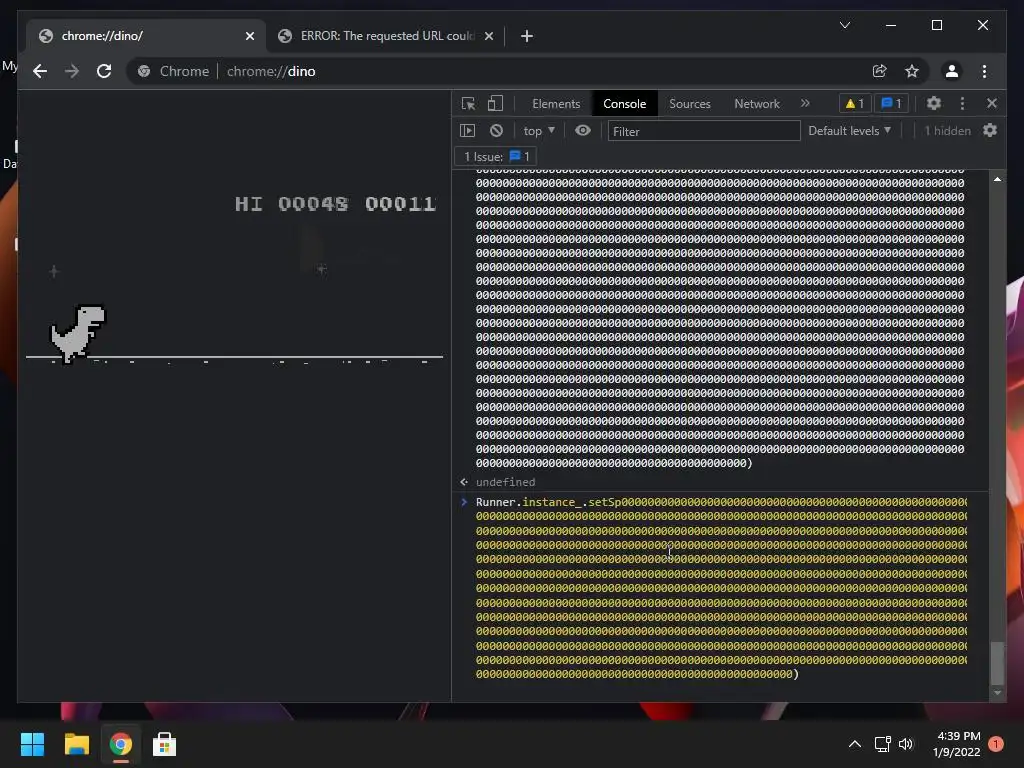Image resolution: width=1024 pixels, height=768 pixels.
Task: Click the console scrollbar down arrow
Action: pyautogui.click(x=997, y=693)
